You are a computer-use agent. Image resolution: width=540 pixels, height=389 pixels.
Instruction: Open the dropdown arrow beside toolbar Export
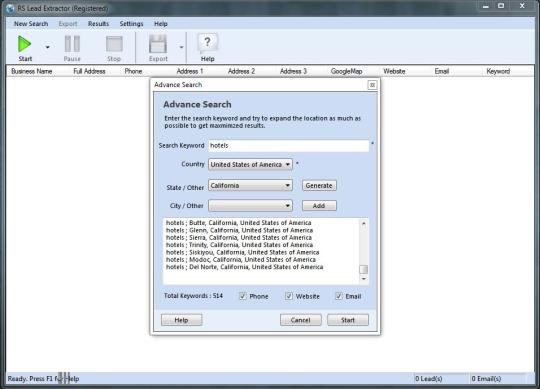tap(181, 47)
